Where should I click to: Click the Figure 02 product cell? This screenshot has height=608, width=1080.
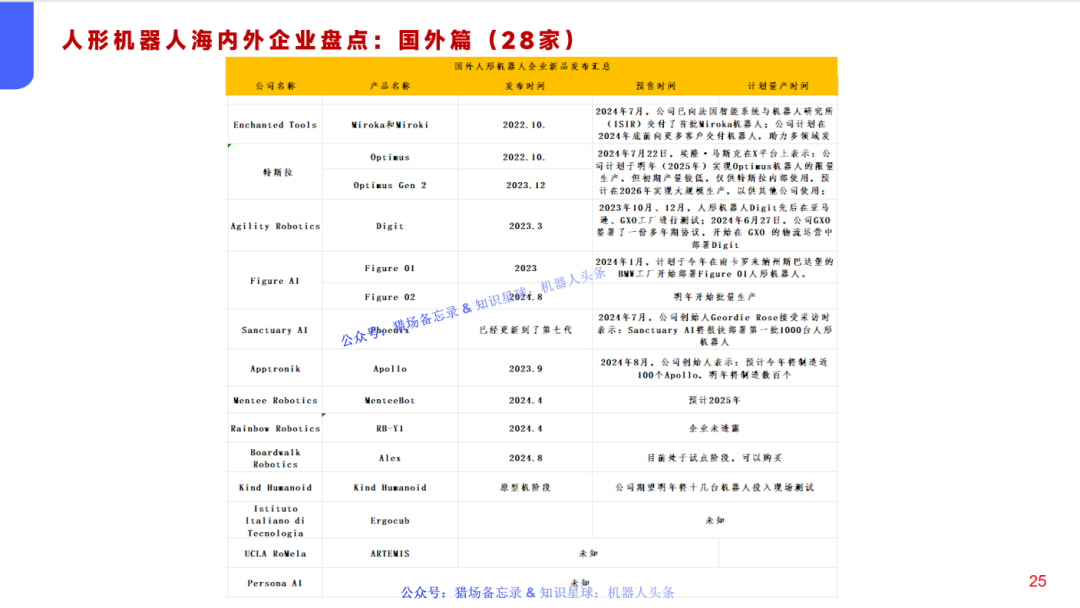(x=390, y=297)
